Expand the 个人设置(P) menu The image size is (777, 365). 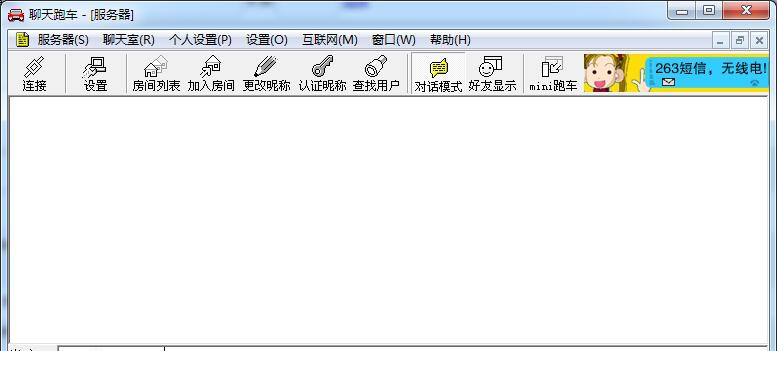200,40
